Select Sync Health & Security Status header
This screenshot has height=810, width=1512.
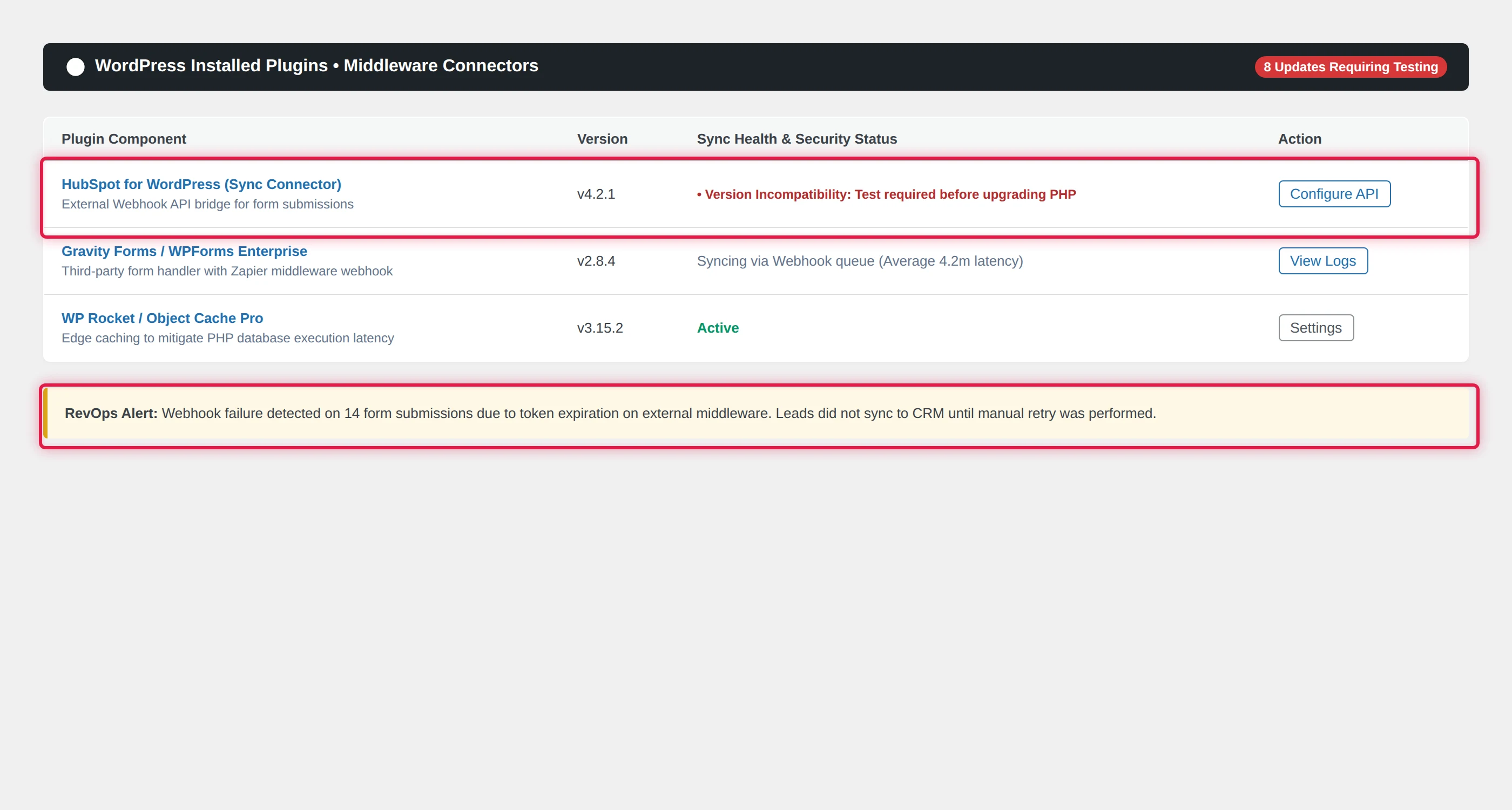(x=796, y=139)
